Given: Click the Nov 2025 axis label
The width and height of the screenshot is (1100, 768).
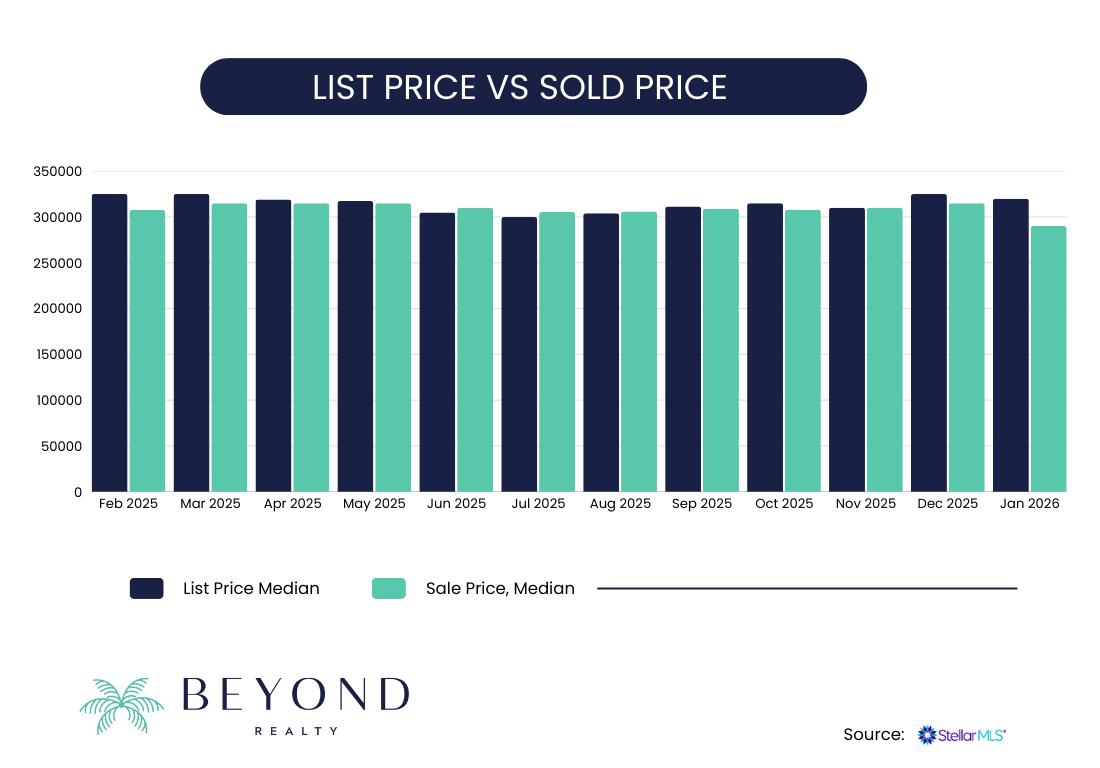Looking at the screenshot, I should [865, 504].
